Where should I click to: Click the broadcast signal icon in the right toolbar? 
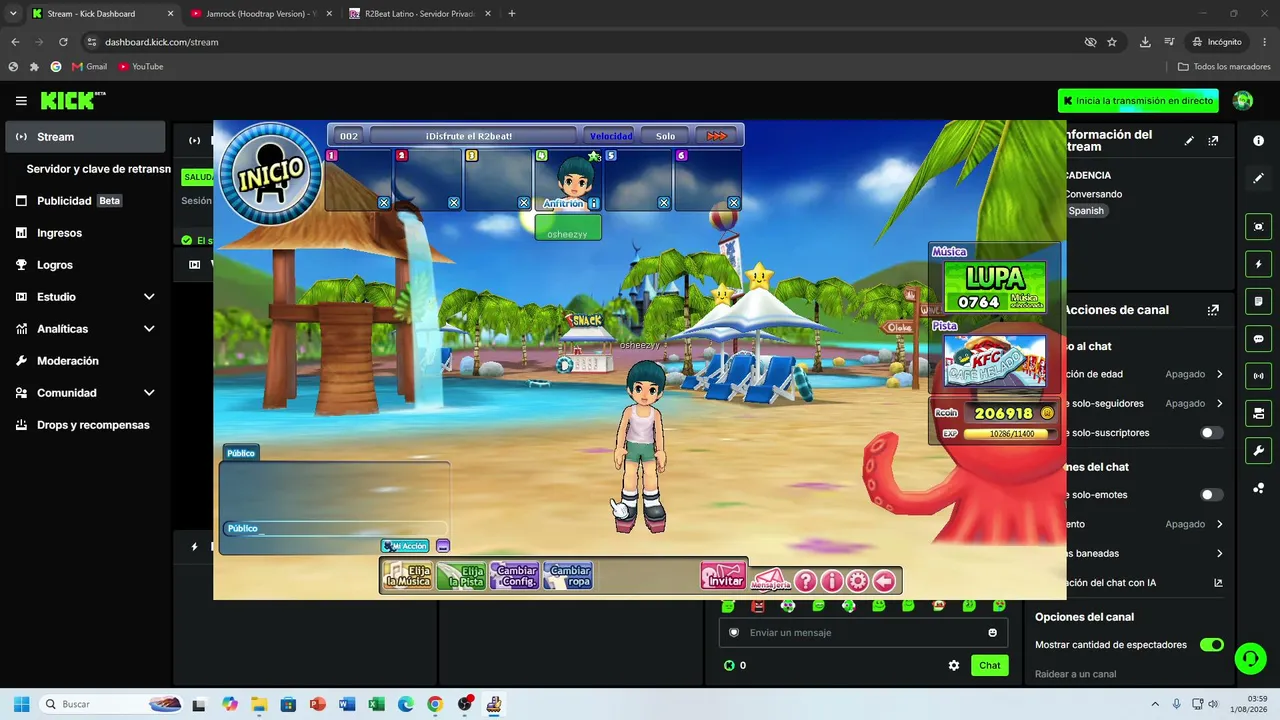click(1258, 376)
